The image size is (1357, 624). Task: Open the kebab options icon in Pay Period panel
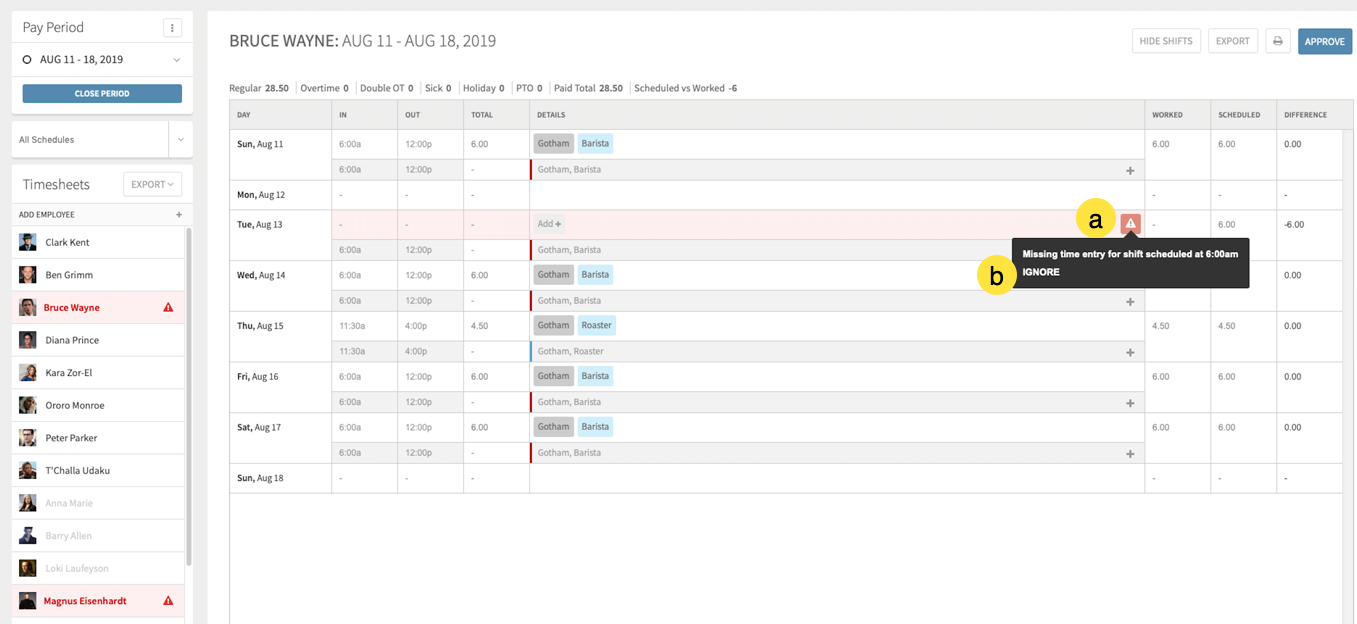tap(172, 27)
